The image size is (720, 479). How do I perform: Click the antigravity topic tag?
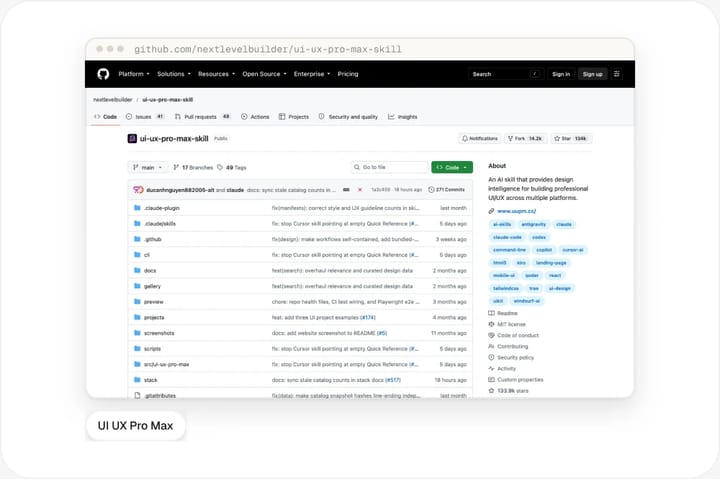coord(533,224)
